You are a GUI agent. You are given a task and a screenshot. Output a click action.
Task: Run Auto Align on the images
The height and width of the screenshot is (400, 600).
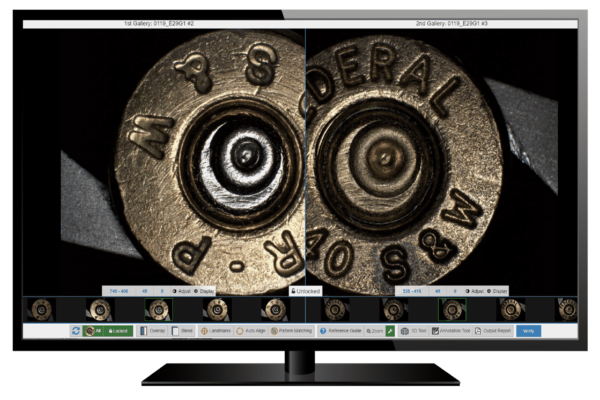(251, 331)
